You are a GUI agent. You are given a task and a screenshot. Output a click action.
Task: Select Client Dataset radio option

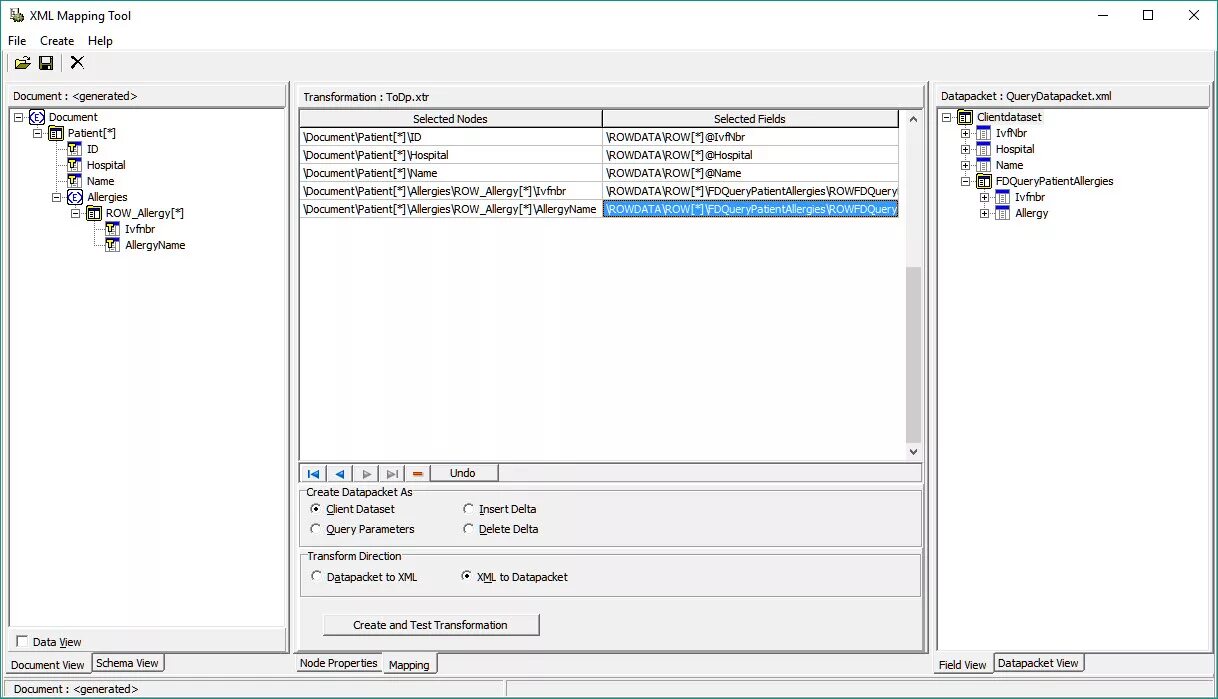pyautogui.click(x=316, y=509)
